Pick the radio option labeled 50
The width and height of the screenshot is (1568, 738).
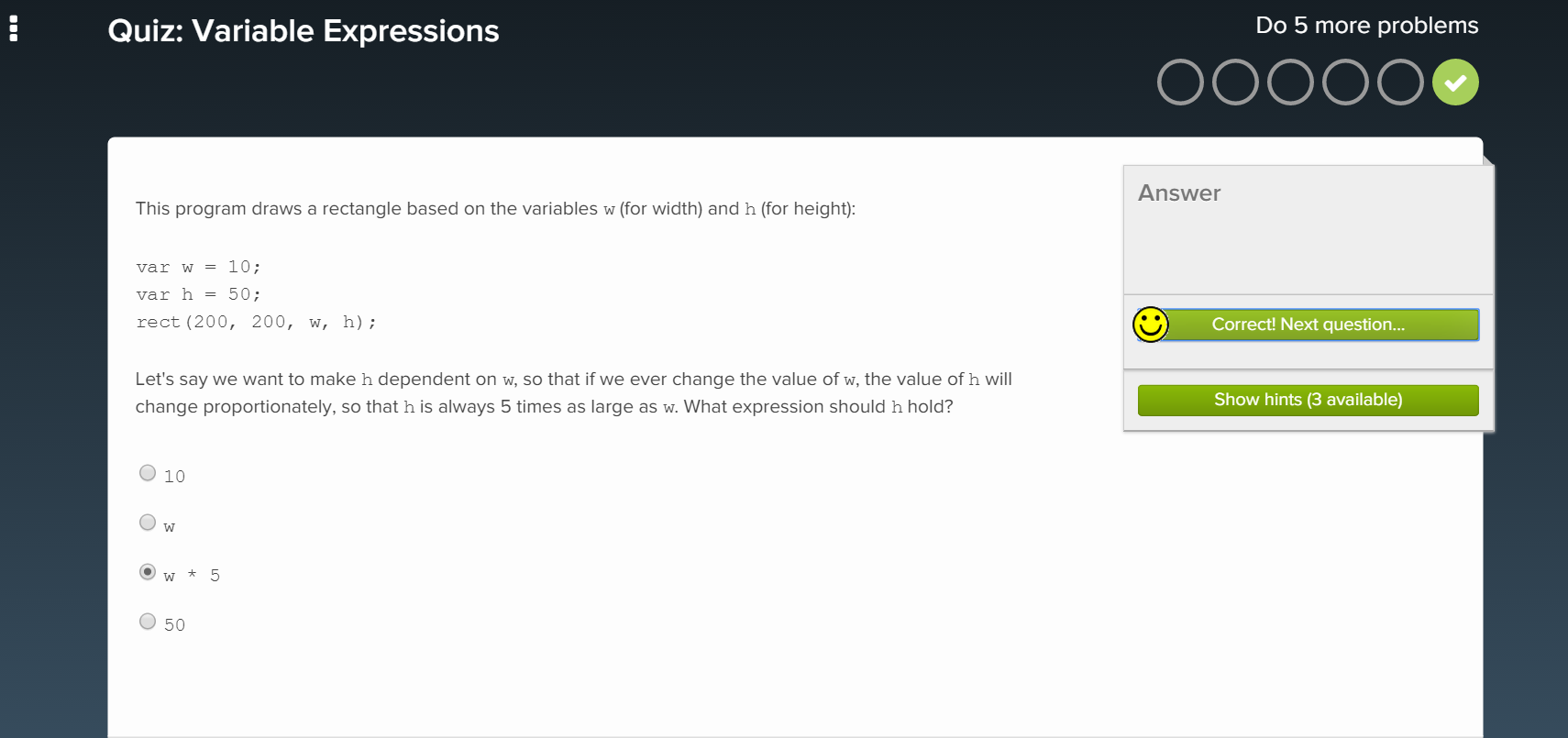(148, 622)
